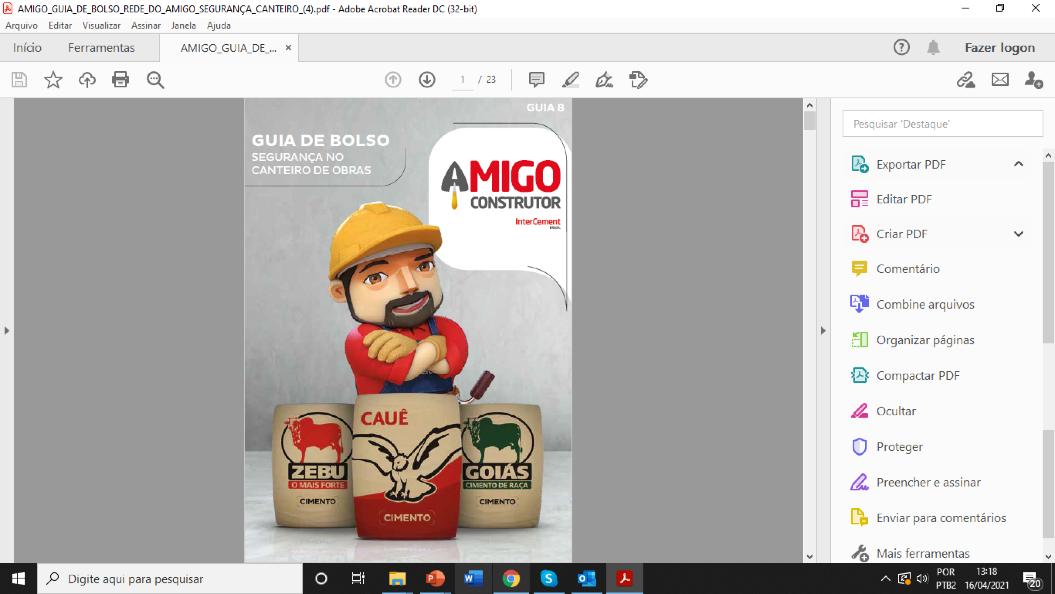This screenshot has height=594, width=1055.
Task: Click the cloud upload icon
Action: click(x=87, y=80)
